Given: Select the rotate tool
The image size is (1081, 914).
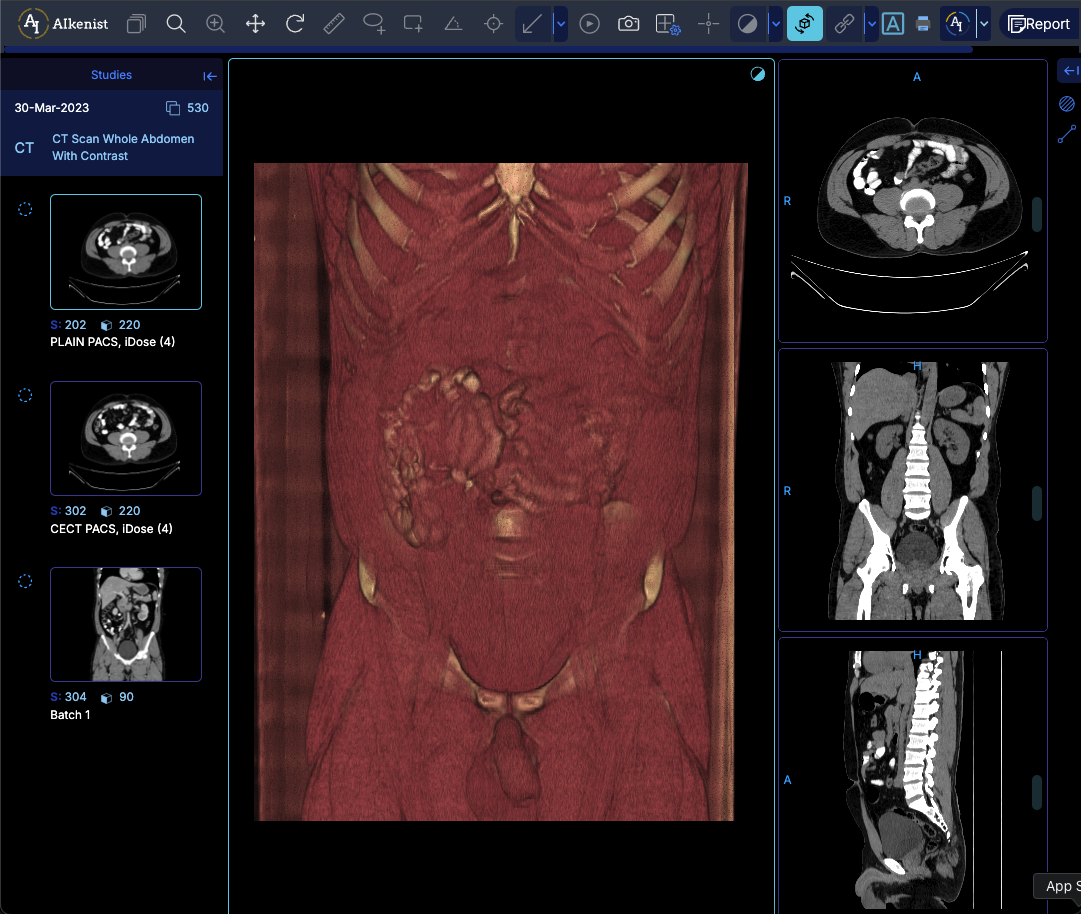Looking at the screenshot, I should tap(295, 23).
